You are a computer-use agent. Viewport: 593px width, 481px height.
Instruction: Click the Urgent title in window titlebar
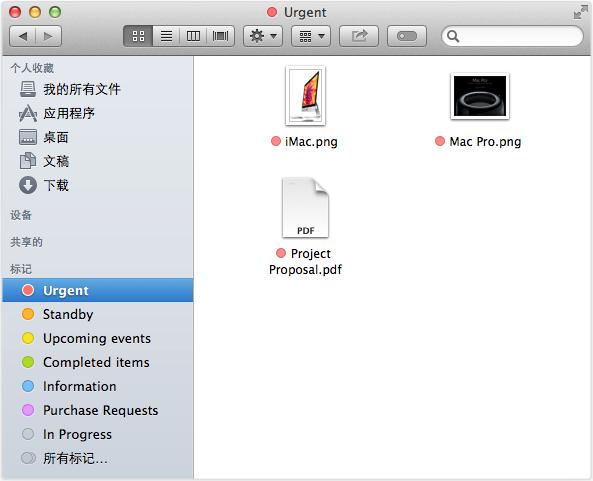point(305,12)
